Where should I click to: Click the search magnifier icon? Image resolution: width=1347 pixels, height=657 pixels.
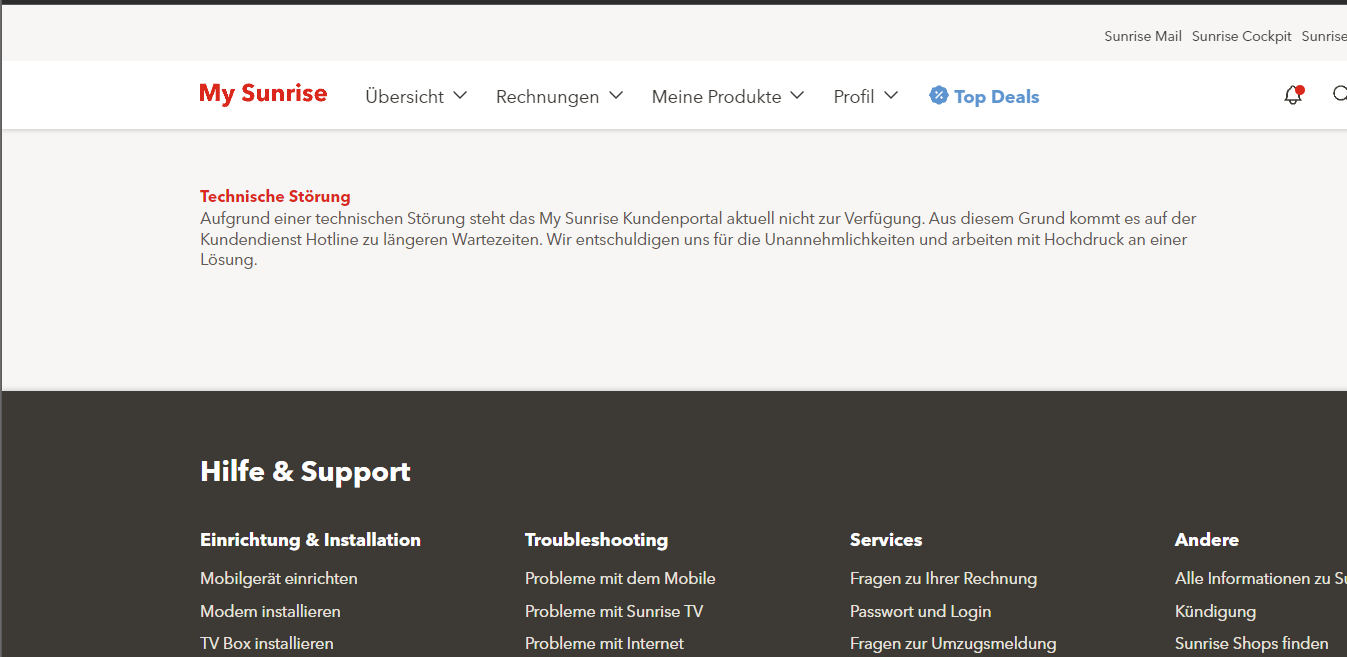coord(1340,94)
